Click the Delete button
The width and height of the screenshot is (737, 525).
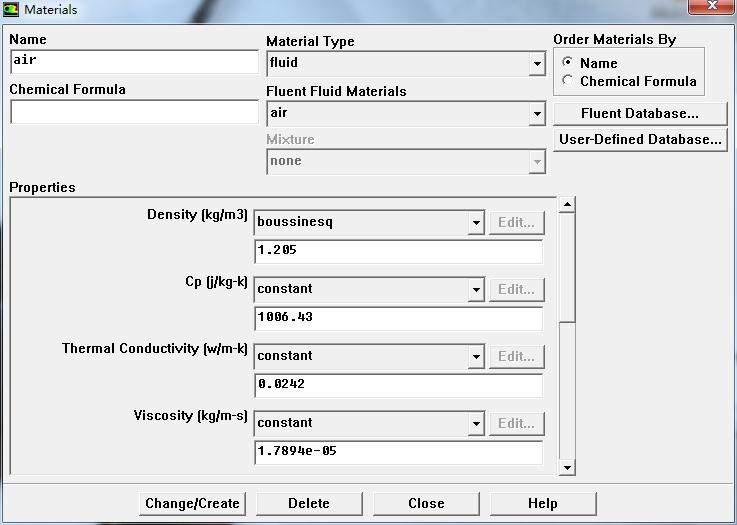pyautogui.click(x=309, y=503)
